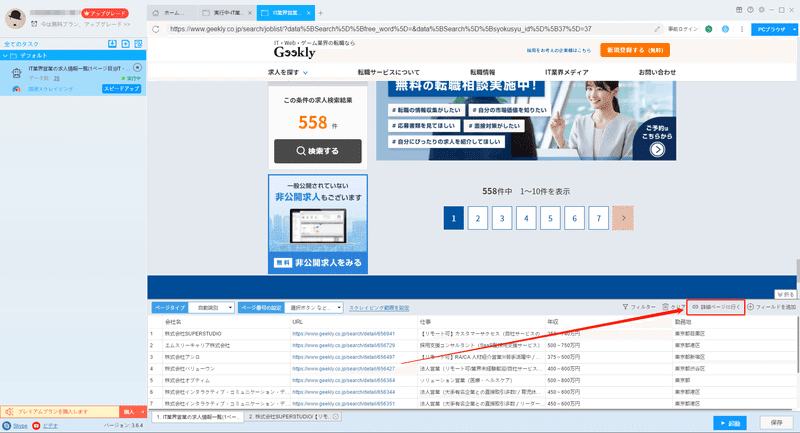Open the ページ番号の設定 dropdown
This screenshot has height=433, width=800.
314,308
